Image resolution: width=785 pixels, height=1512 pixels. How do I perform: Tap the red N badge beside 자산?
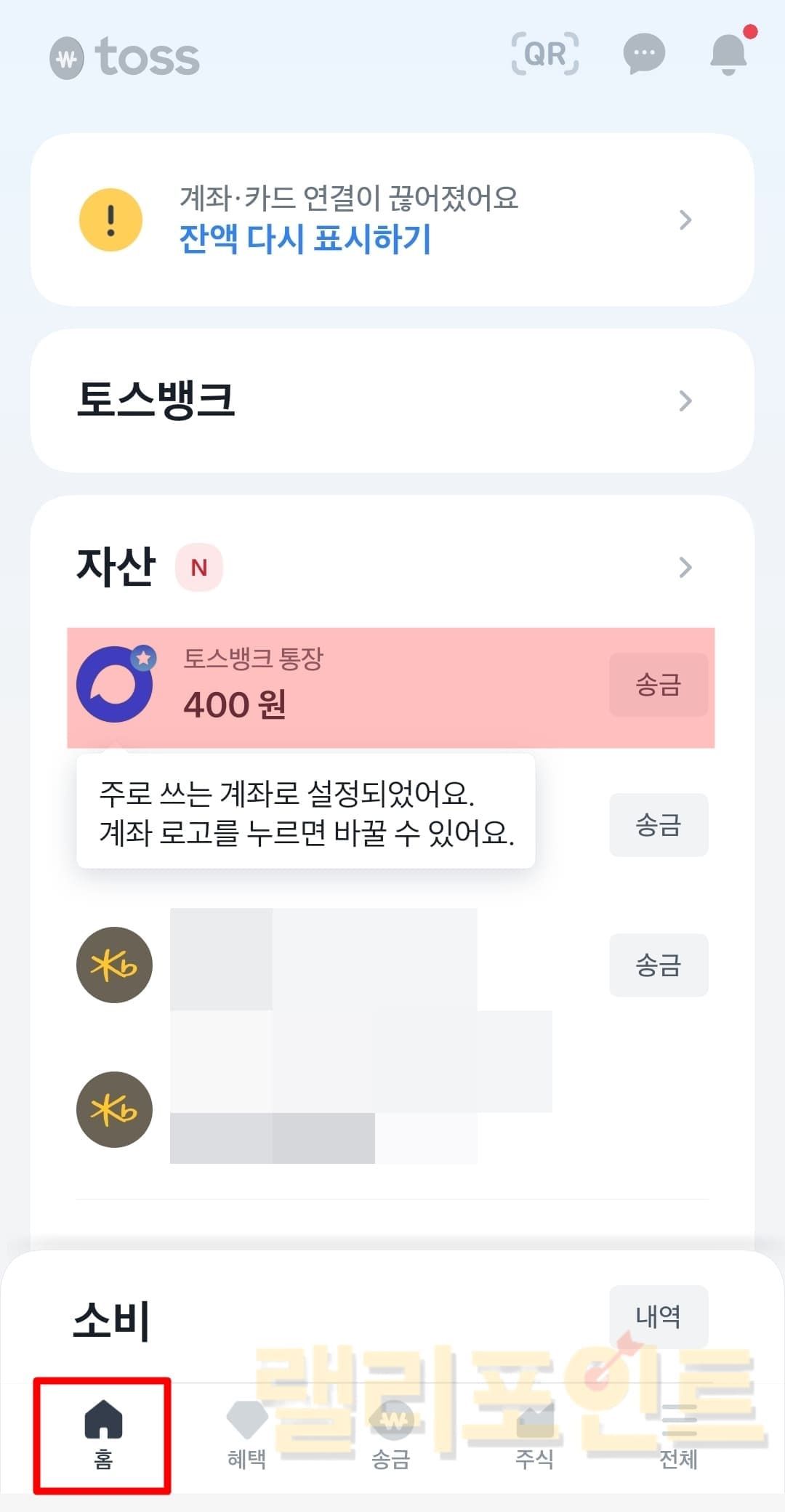tap(198, 567)
